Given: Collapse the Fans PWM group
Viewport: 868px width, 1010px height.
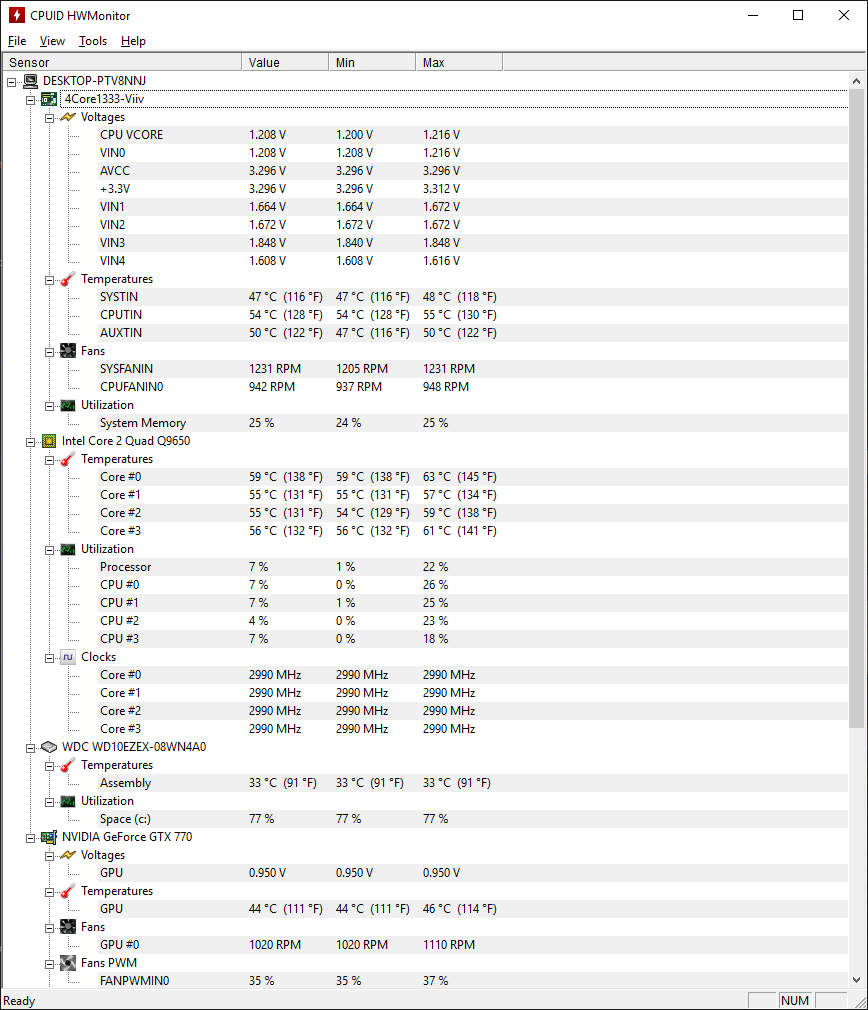Looking at the screenshot, I should click(49, 964).
